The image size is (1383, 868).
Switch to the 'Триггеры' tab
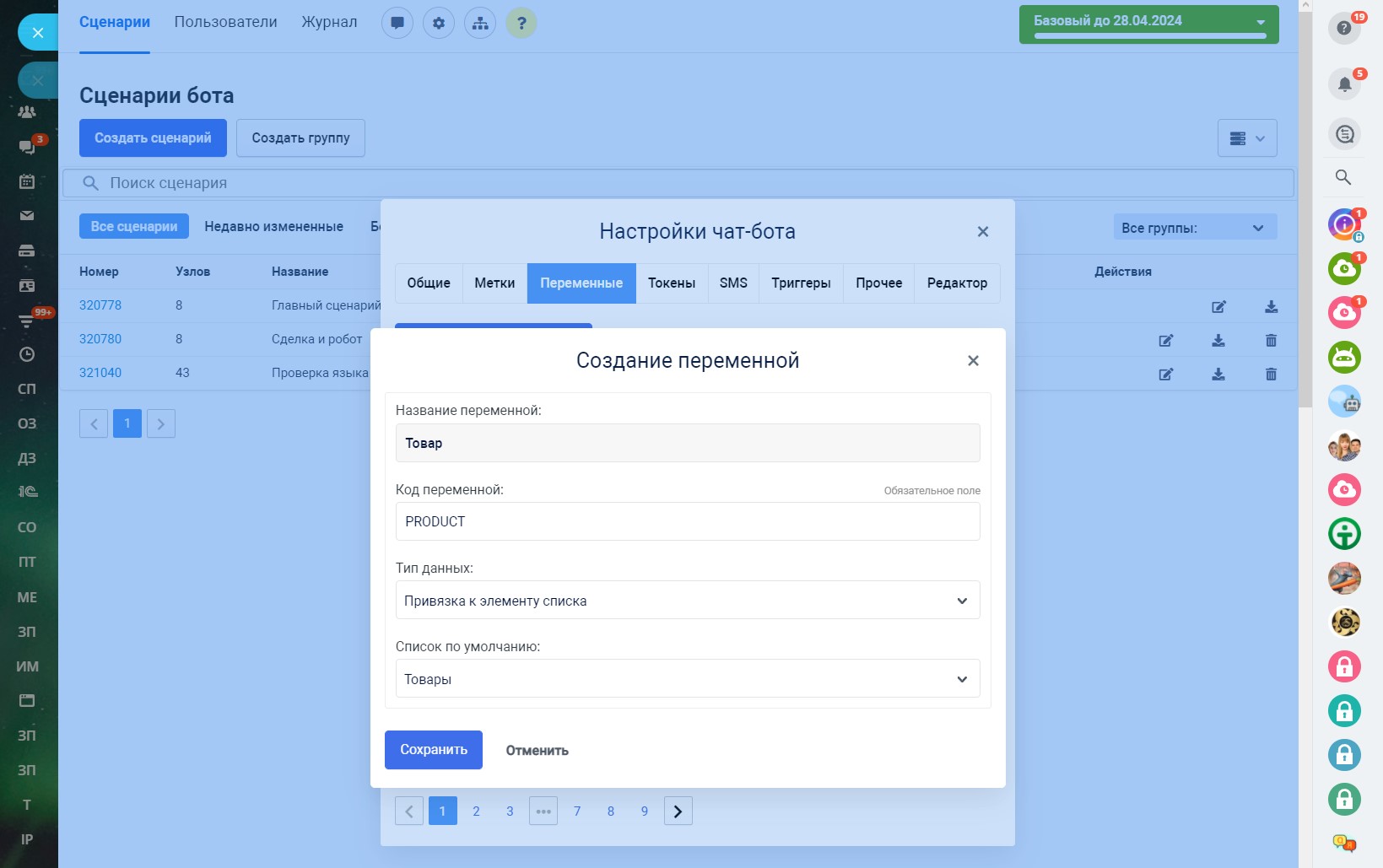(x=800, y=283)
